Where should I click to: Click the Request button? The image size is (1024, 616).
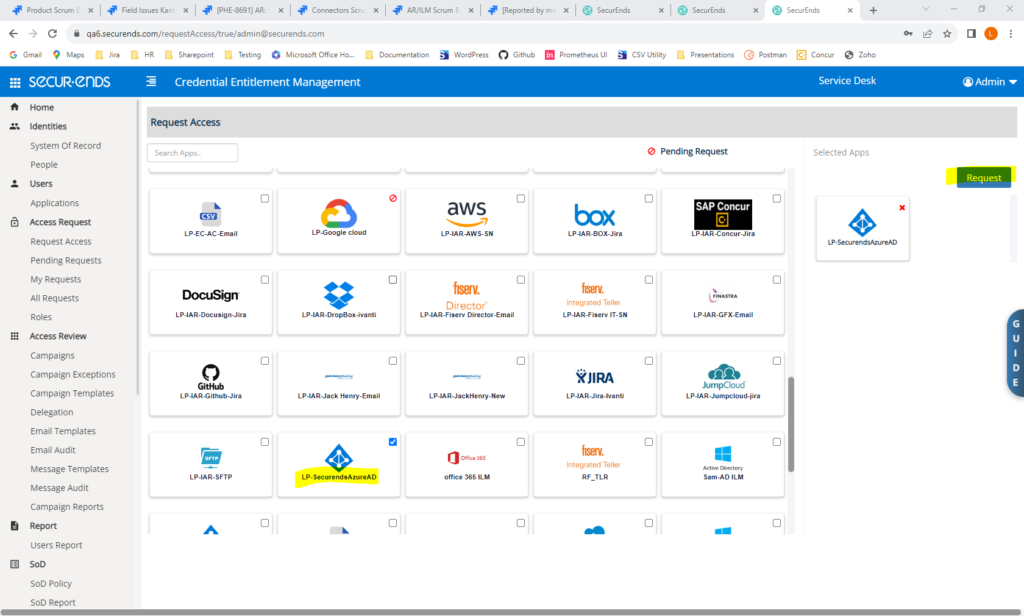pos(984,178)
